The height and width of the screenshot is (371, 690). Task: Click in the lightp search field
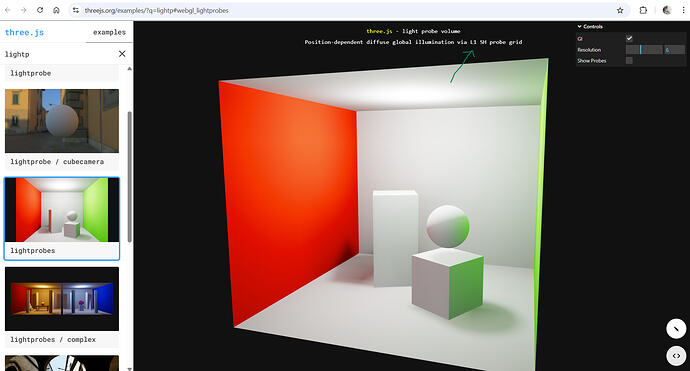click(x=59, y=54)
